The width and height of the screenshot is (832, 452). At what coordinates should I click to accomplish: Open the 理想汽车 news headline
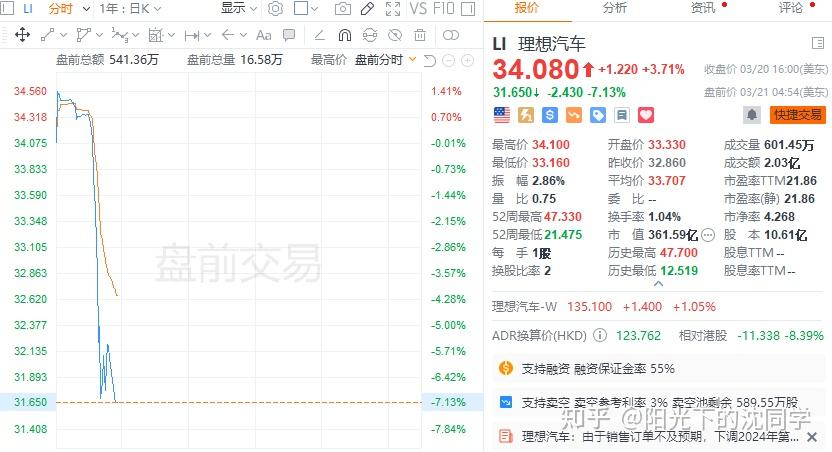(x=660, y=437)
